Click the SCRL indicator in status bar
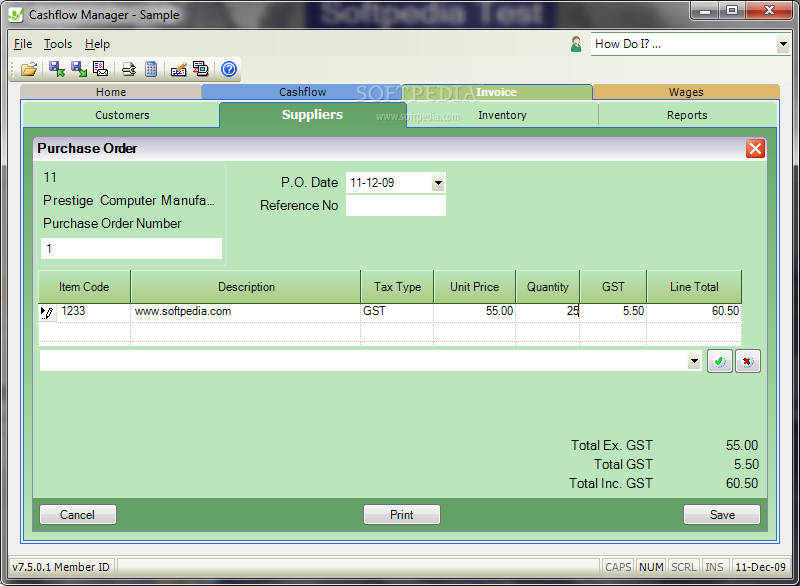 pos(684,567)
